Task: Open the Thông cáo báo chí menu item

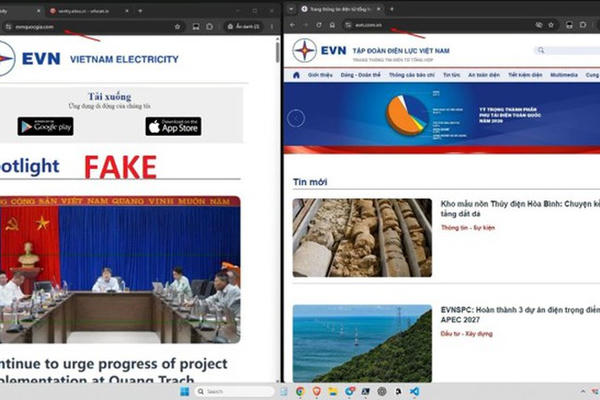Action: click(412, 75)
